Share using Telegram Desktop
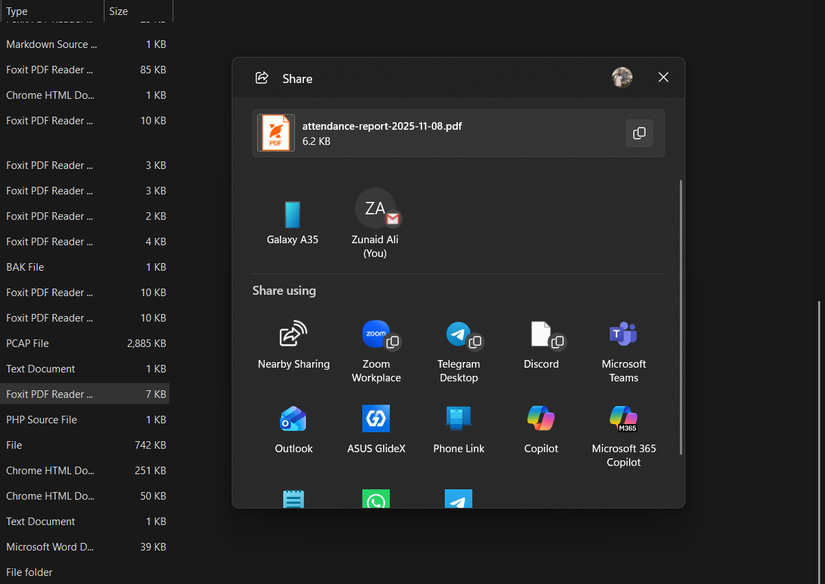The image size is (825, 584). click(x=458, y=351)
